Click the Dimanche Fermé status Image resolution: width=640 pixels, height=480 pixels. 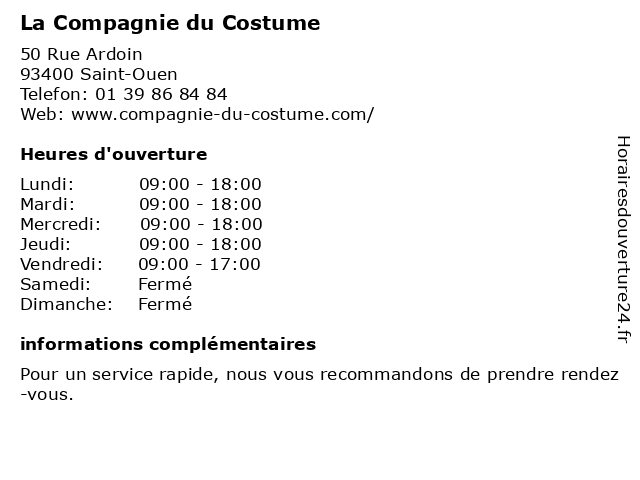(x=165, y=304)
